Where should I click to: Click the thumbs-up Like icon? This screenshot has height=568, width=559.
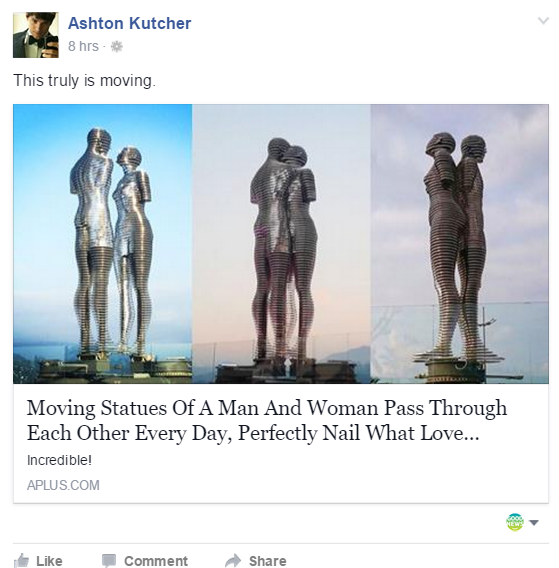click(21, 560)
